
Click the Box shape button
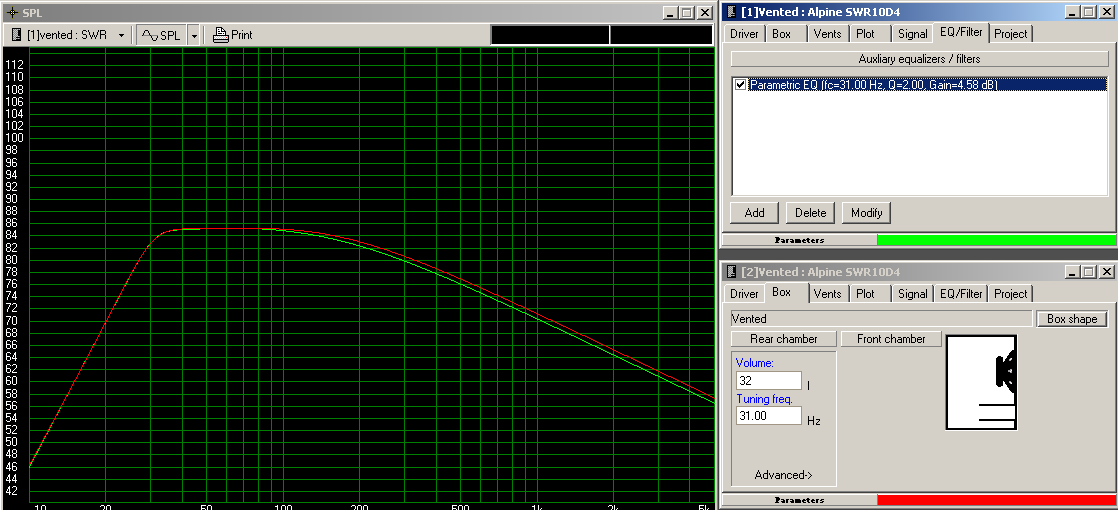click(x=1072, y=319)
